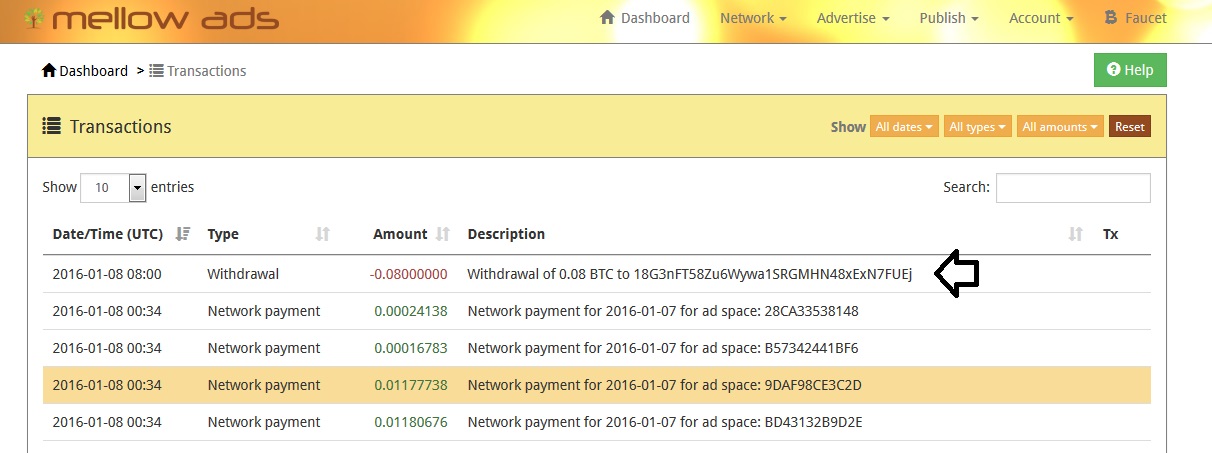Select the highlighted 0.01177738 network payment row
The height and width of the screenshot is (453, 1212).
[597, 385]
